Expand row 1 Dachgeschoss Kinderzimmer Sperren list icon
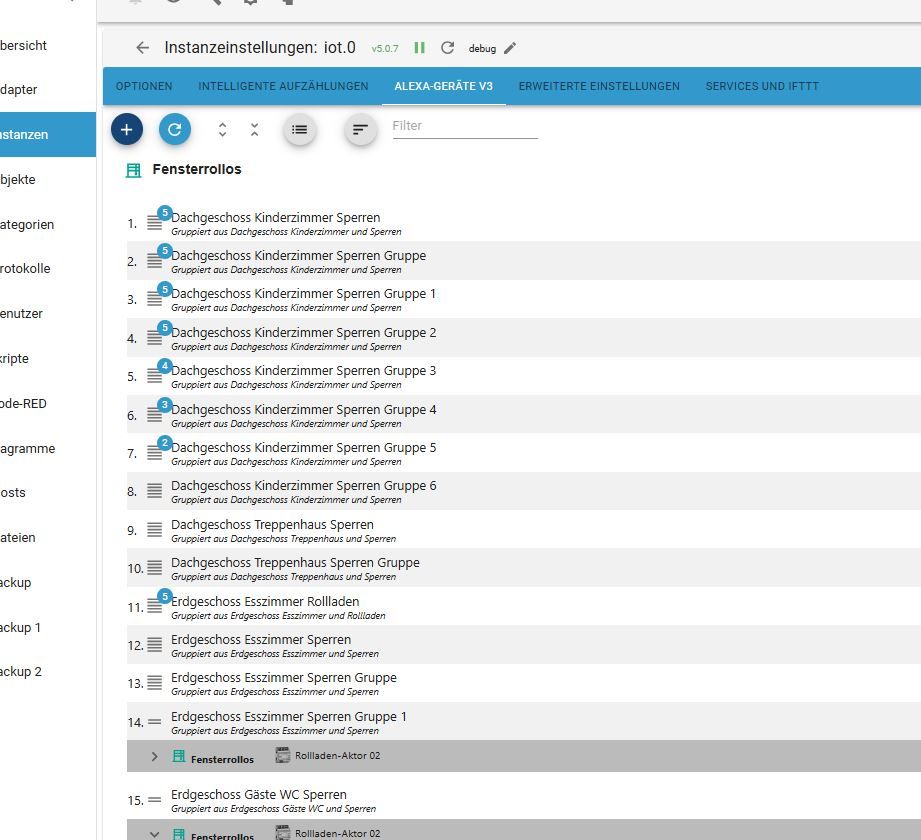 coord(154,223)
